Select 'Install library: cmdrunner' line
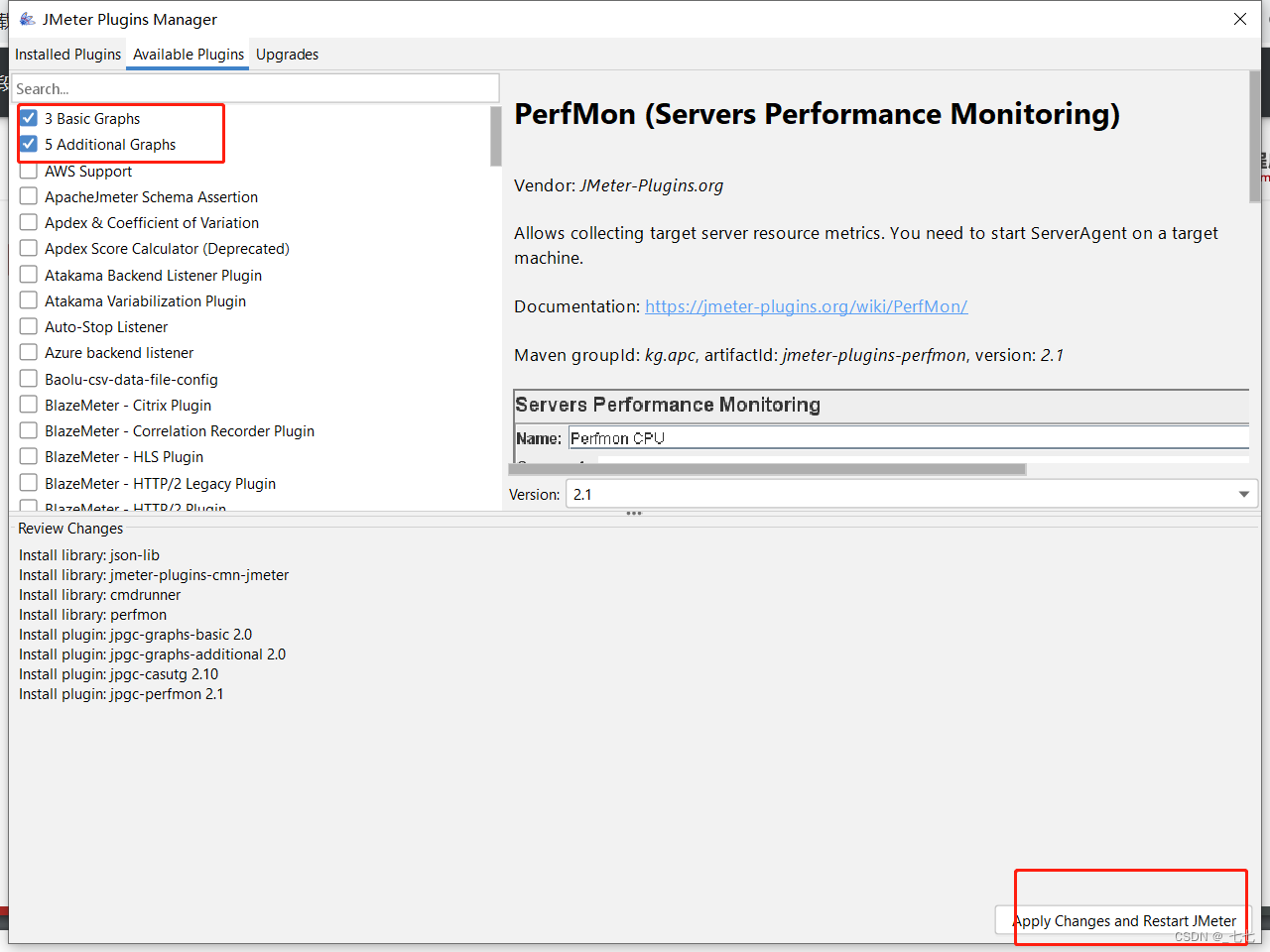The width and height of the screenshot is (1270, 952). [100, 595]
